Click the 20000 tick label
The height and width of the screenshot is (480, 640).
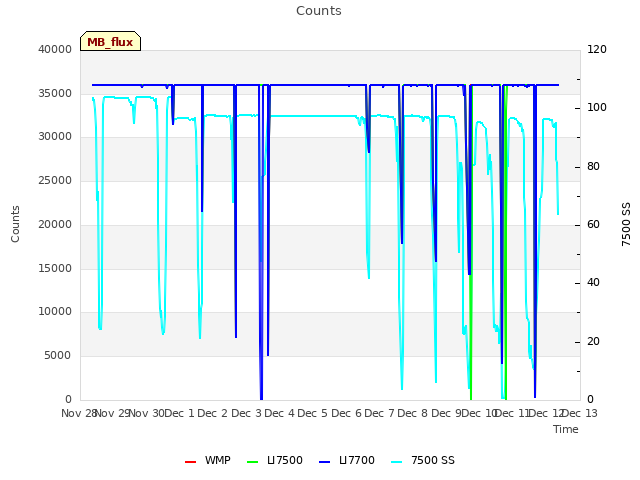[55, 224]
